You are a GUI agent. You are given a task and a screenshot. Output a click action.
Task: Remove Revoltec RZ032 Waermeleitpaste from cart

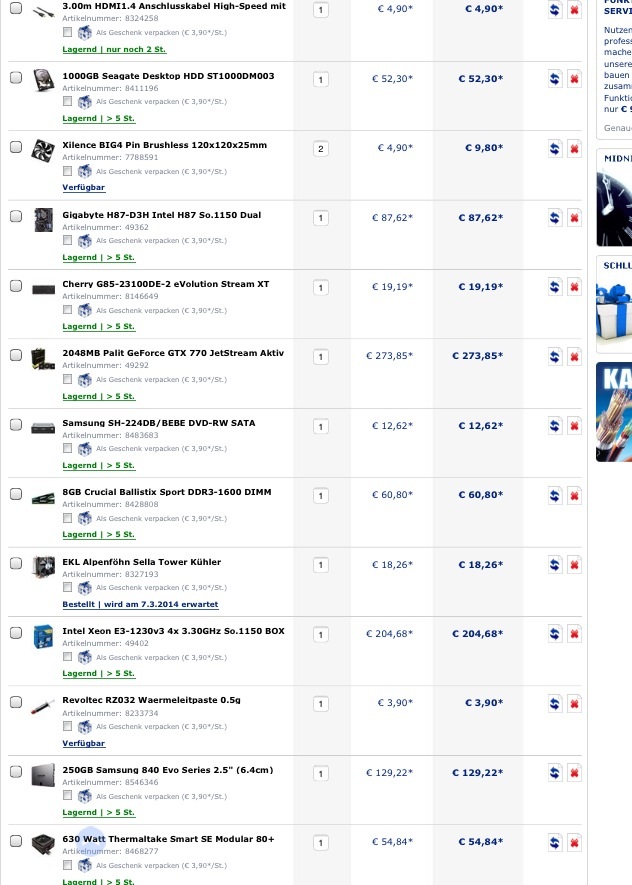click(x=574, y=704)
